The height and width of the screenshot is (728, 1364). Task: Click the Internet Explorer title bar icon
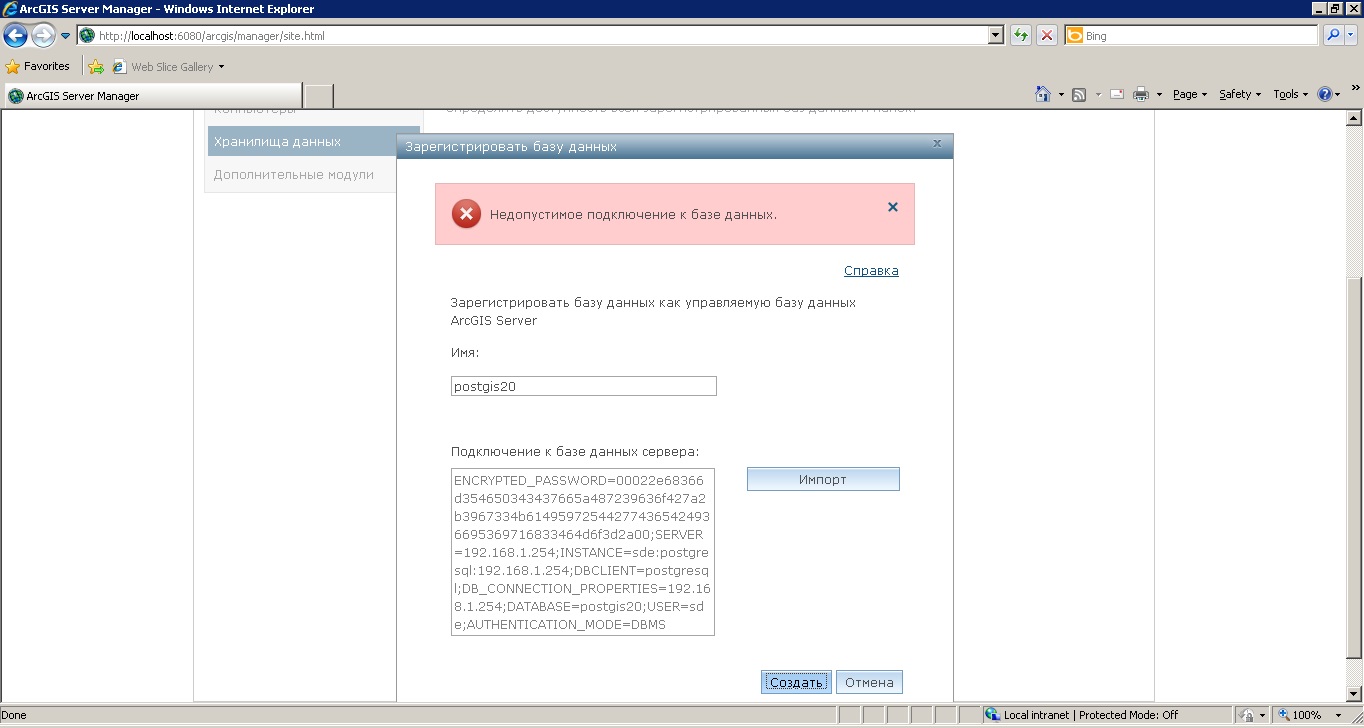pyautogui.click(x=11, y=9)
